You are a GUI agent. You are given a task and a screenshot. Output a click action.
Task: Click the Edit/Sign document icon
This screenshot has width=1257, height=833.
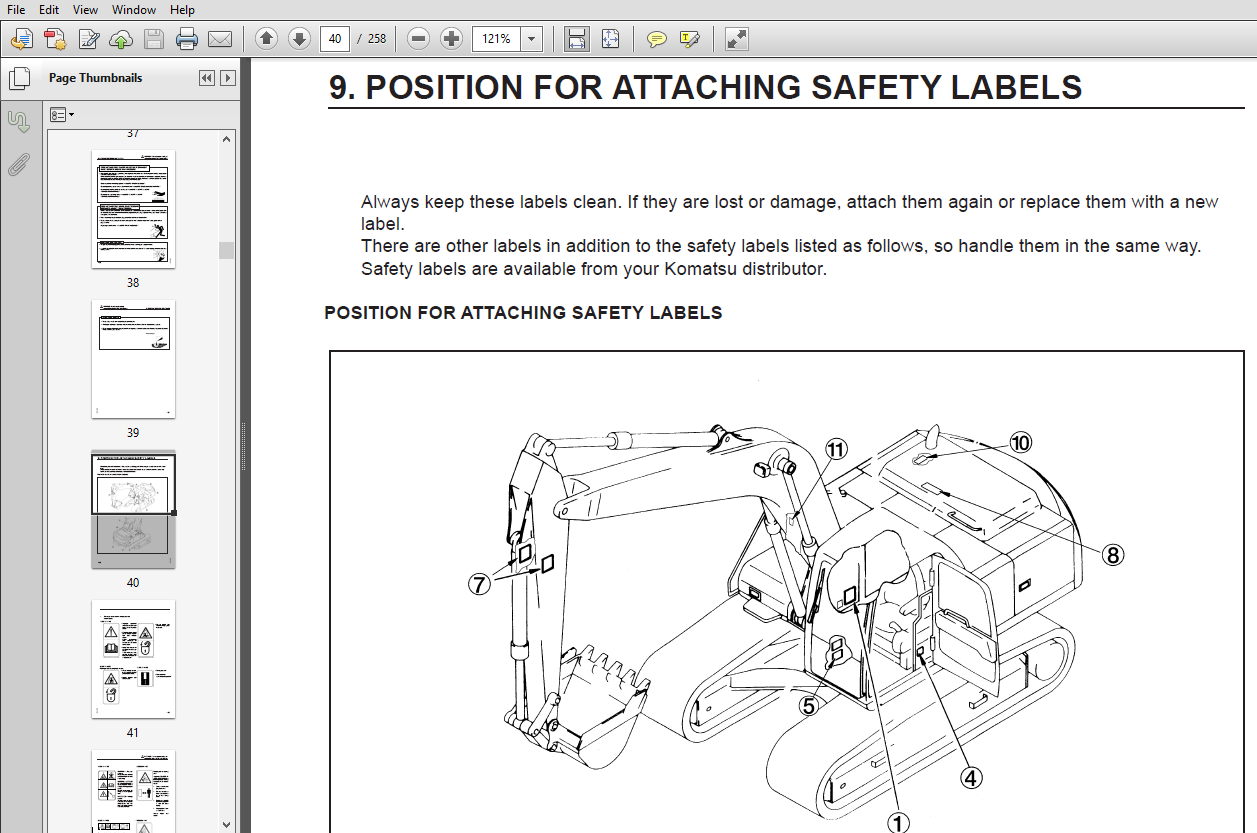tap(88, 39)
